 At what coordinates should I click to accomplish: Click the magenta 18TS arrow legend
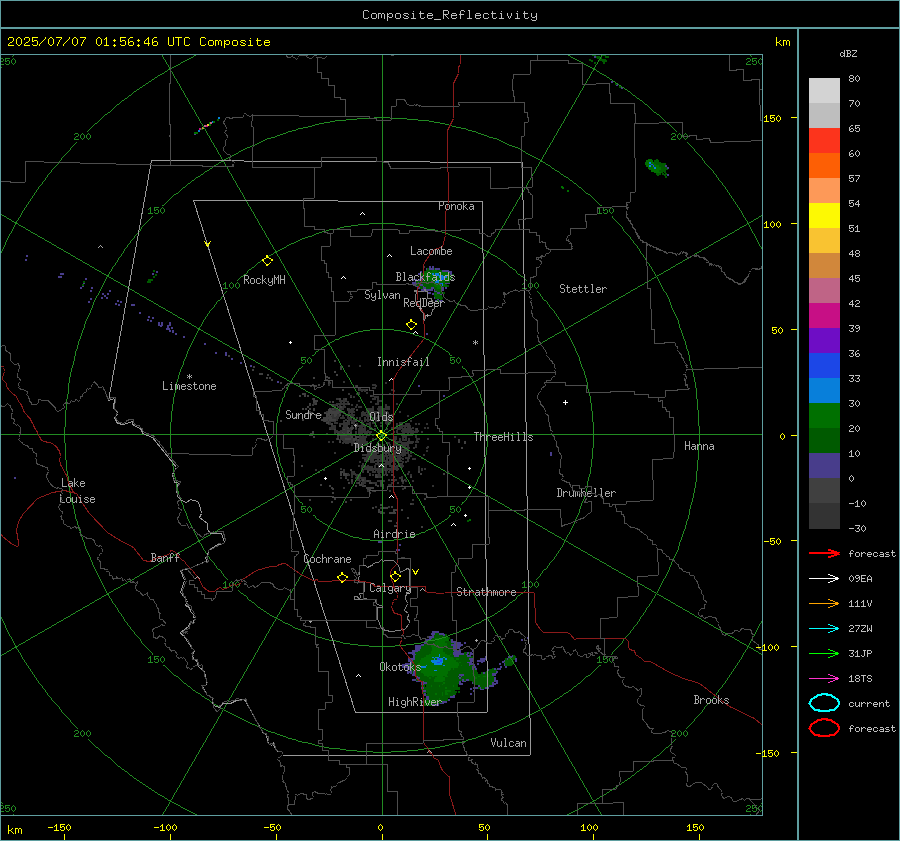click(x=824, y=679)
